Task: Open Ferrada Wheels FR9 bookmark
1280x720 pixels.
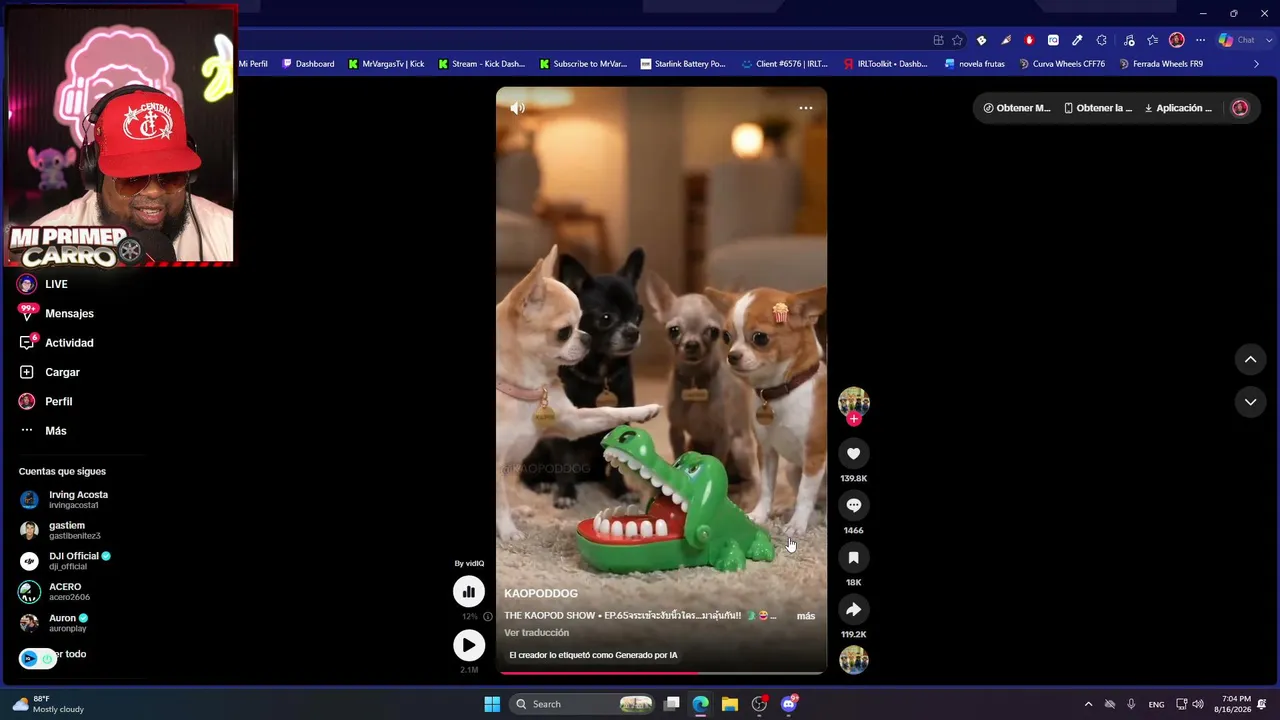Action: point(1161,64)
